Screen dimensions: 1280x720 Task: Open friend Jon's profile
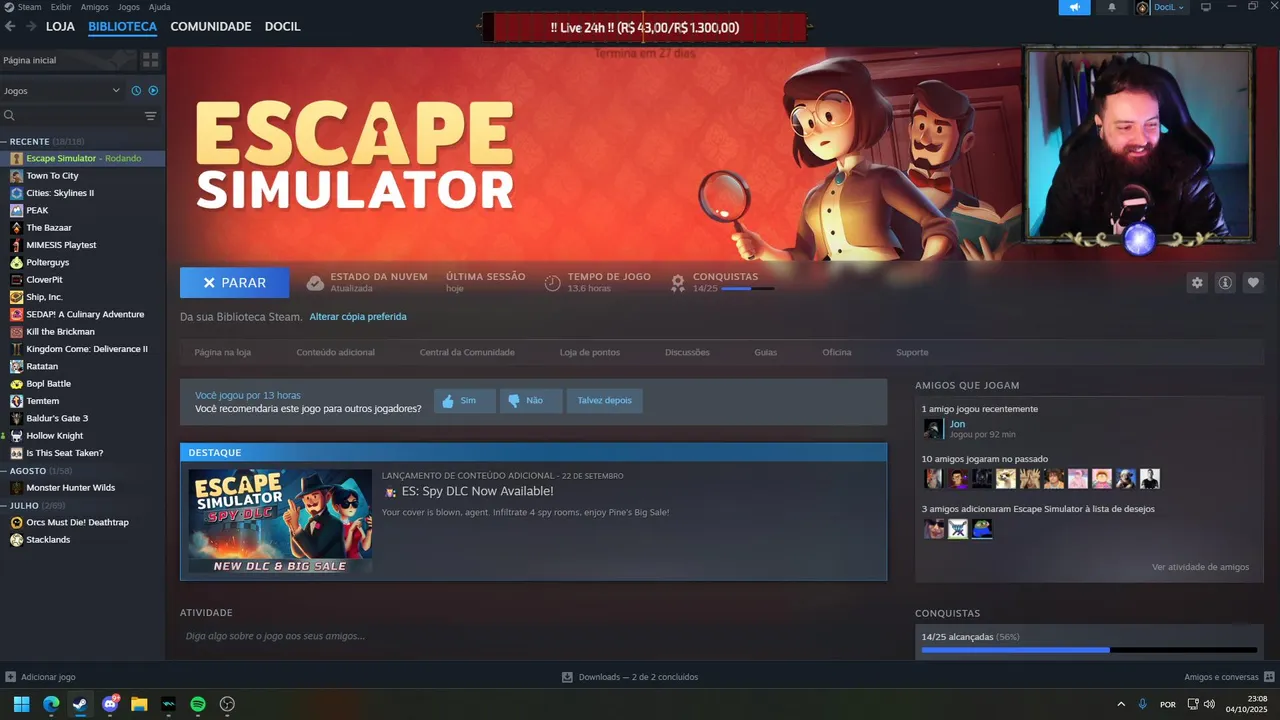pyautogui.click(x=957, y=424)
